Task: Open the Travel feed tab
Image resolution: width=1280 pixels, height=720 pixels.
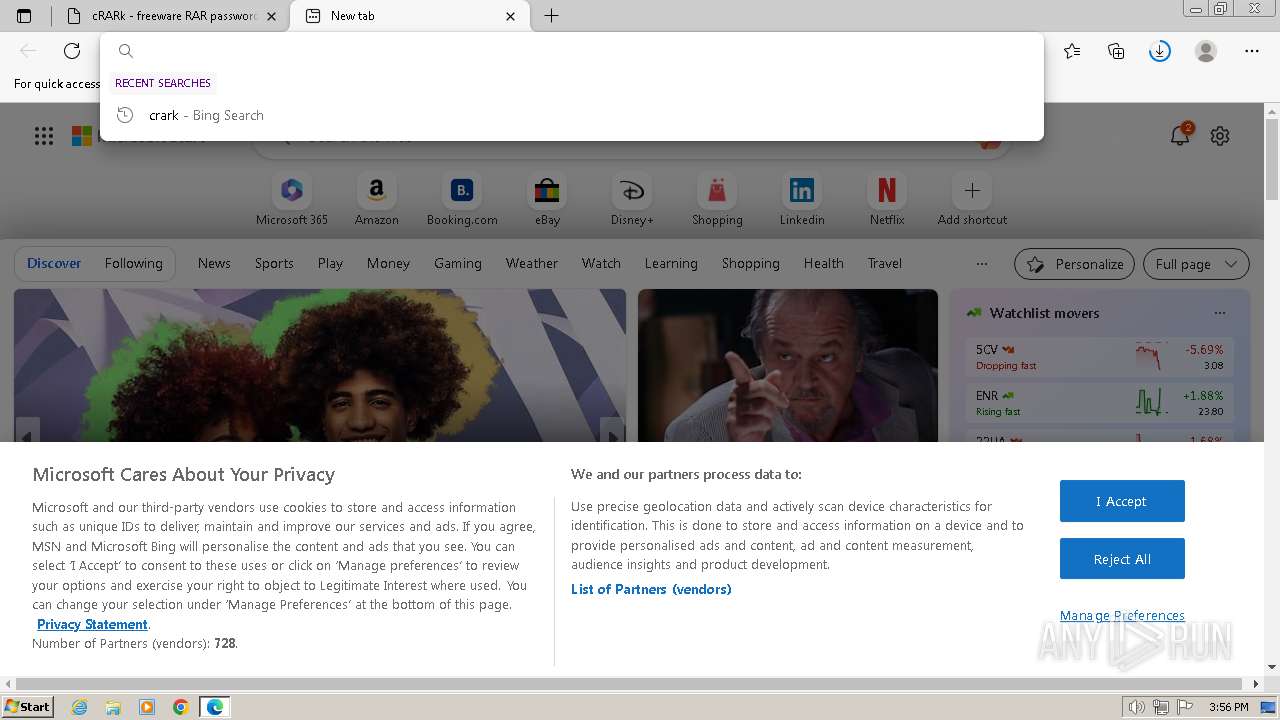Action: pyautogui.click(x=885, y=263)
